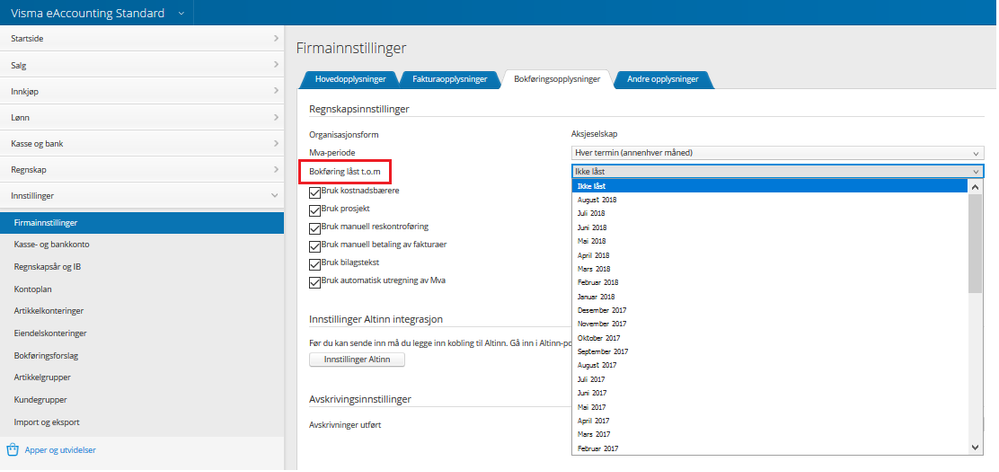Screen dimensions: 999x472
Task: Switch to Hovedopplysninger tab
Action: pyautogui.click(x=350, y=79)
